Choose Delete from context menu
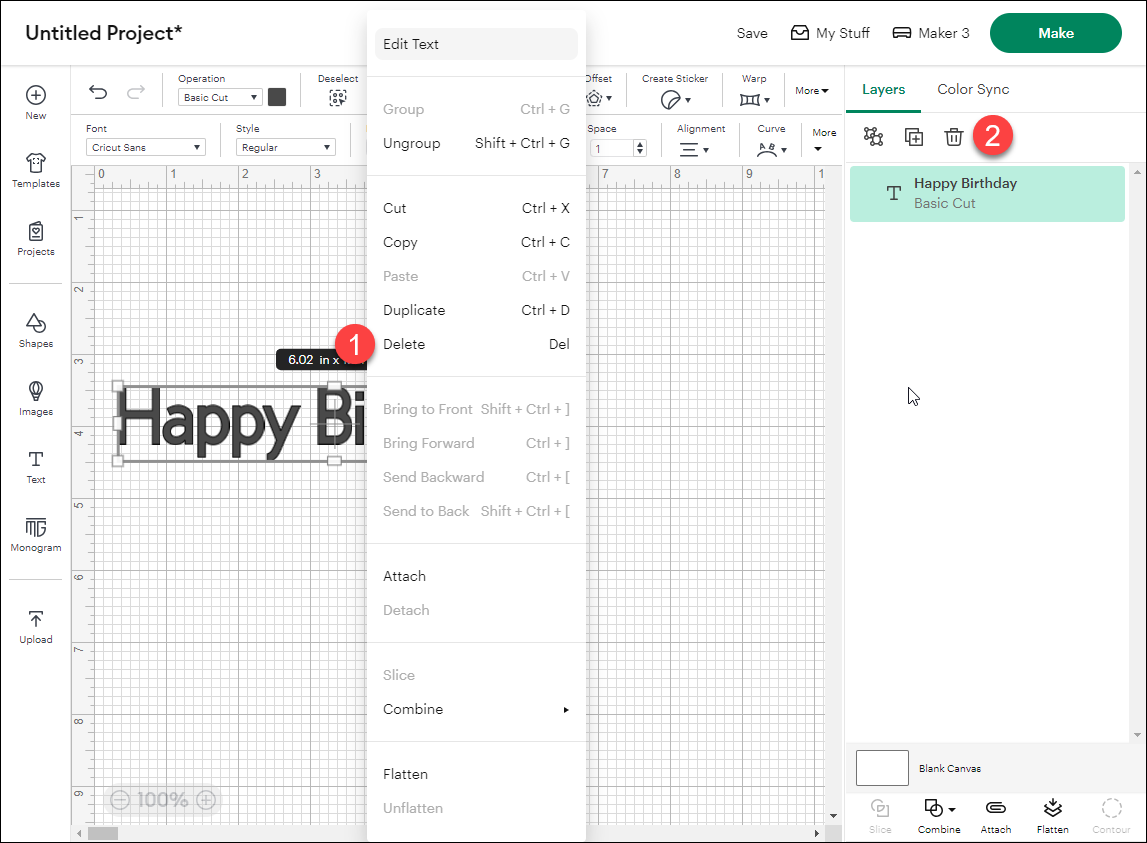The image size is (1147, 843). [476, 344]
